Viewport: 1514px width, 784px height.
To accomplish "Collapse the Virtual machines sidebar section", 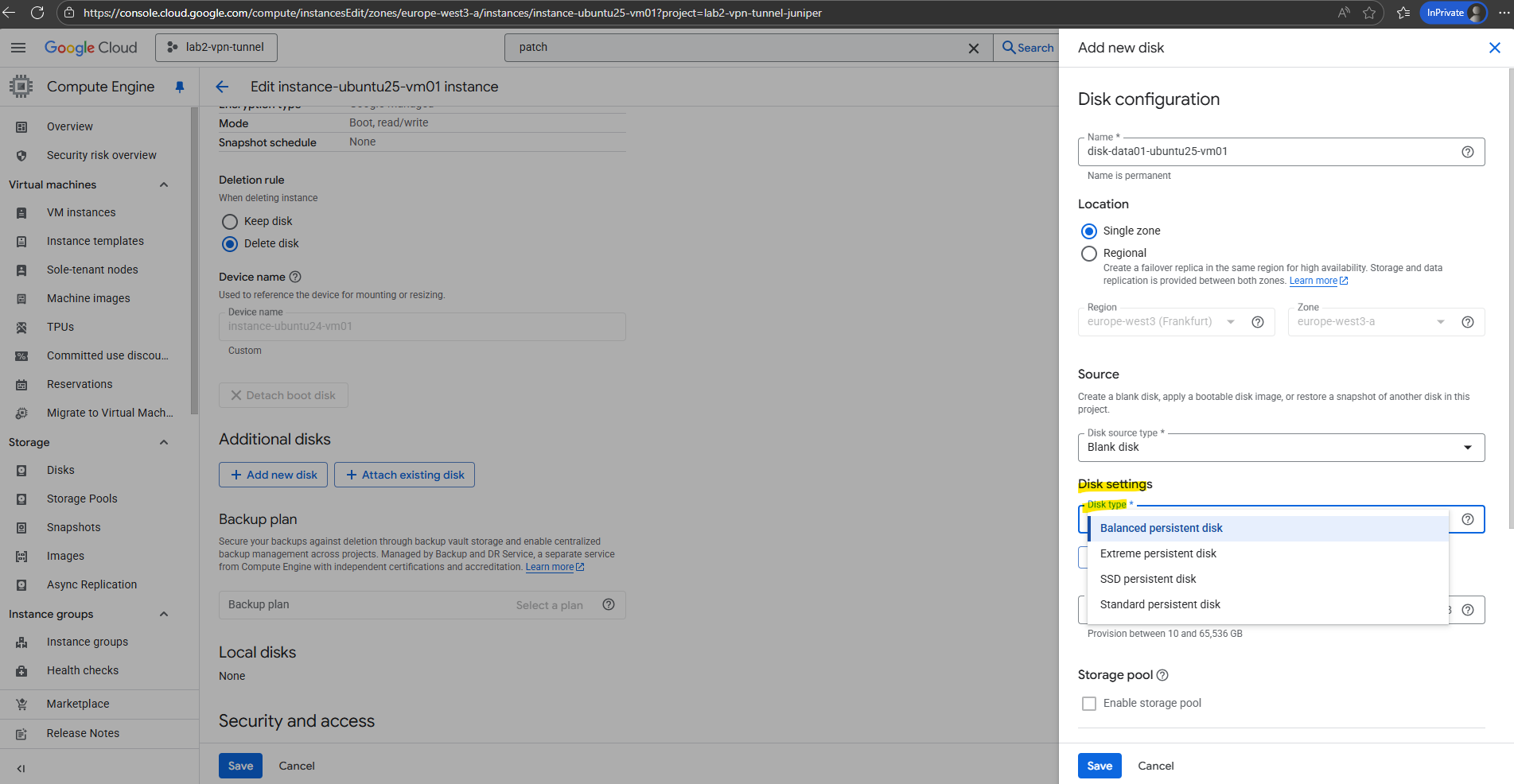I will [164, 184].
